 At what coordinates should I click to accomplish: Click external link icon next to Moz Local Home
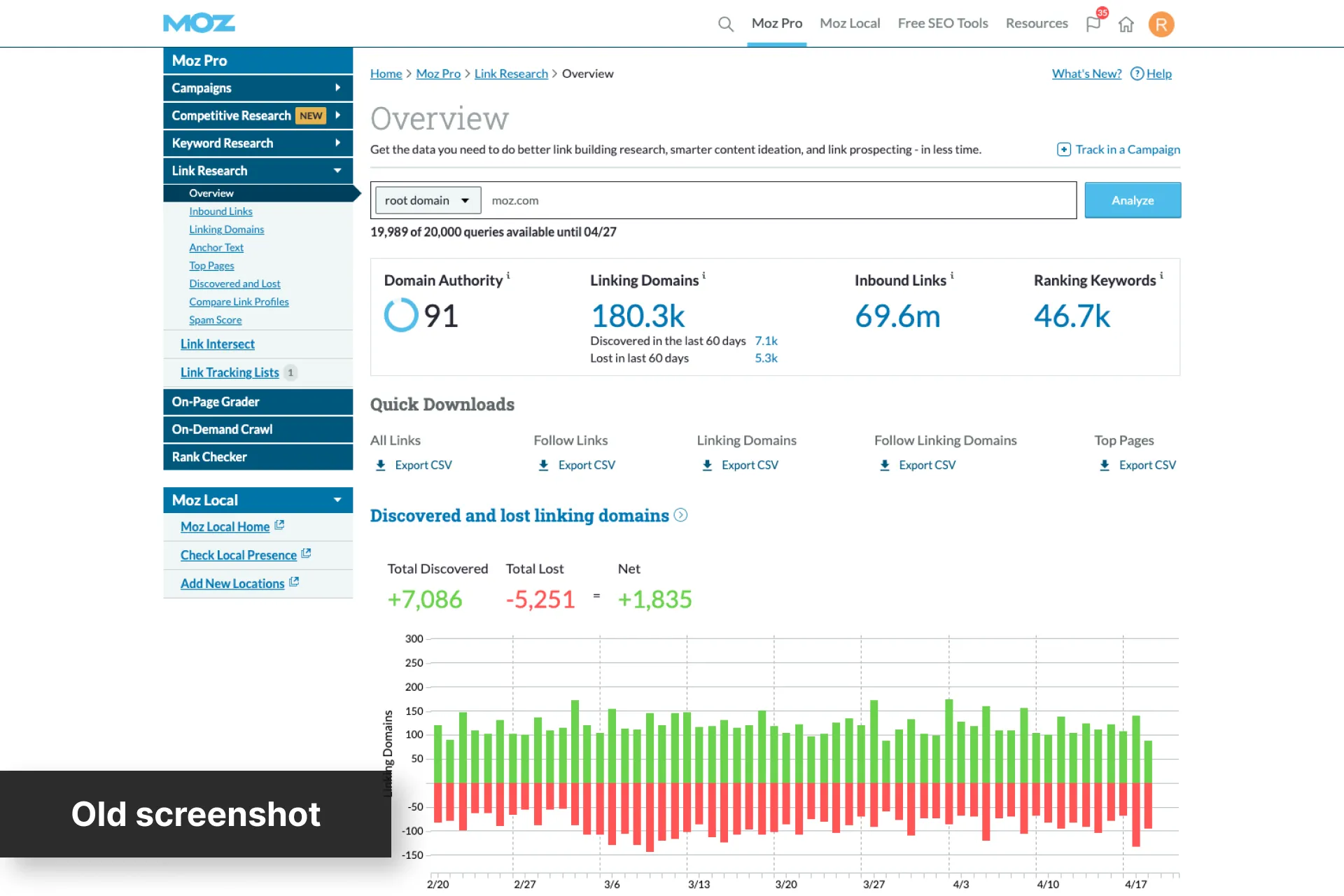pos(279,525)
